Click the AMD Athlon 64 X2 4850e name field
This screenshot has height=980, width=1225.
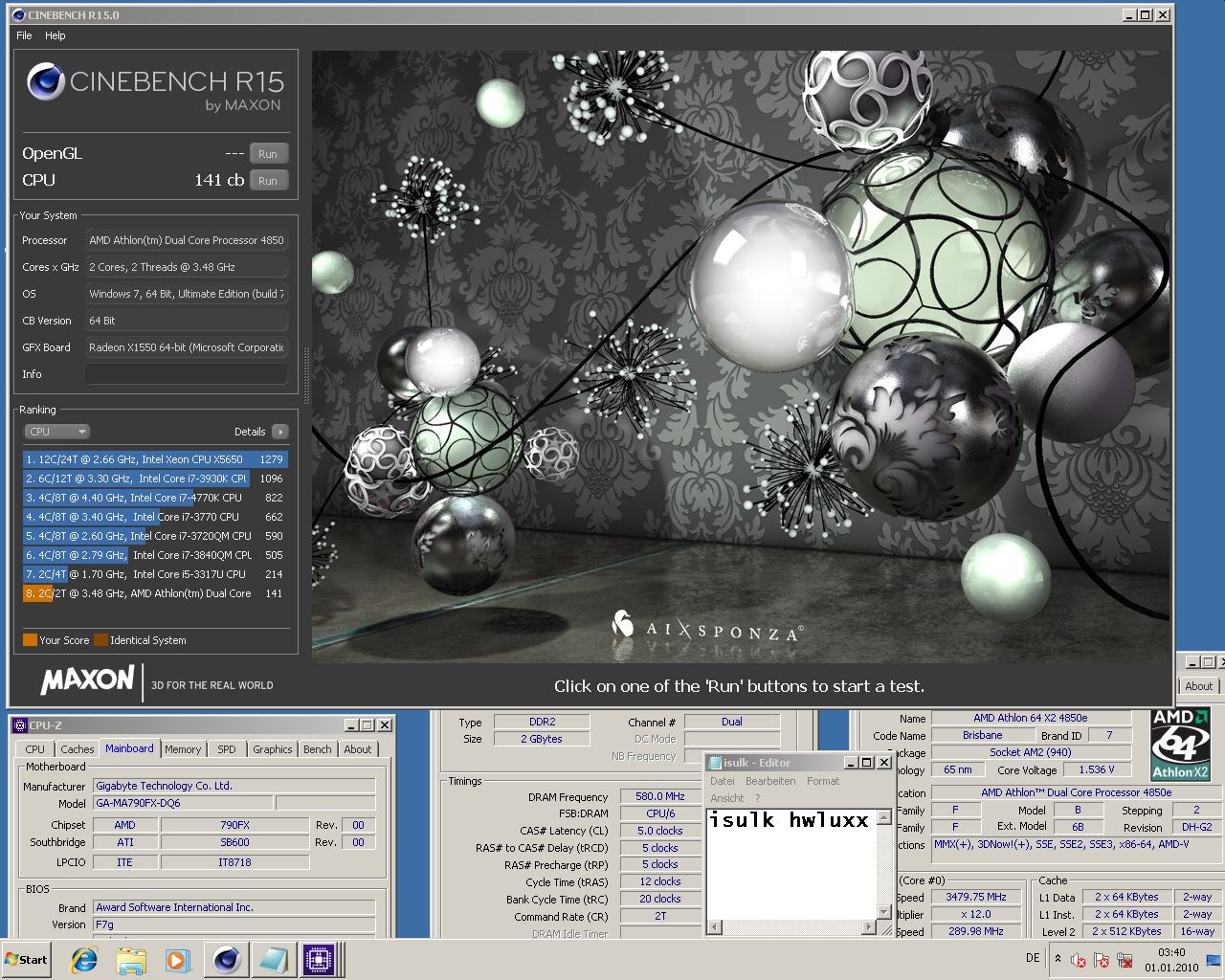point(1030,718)
